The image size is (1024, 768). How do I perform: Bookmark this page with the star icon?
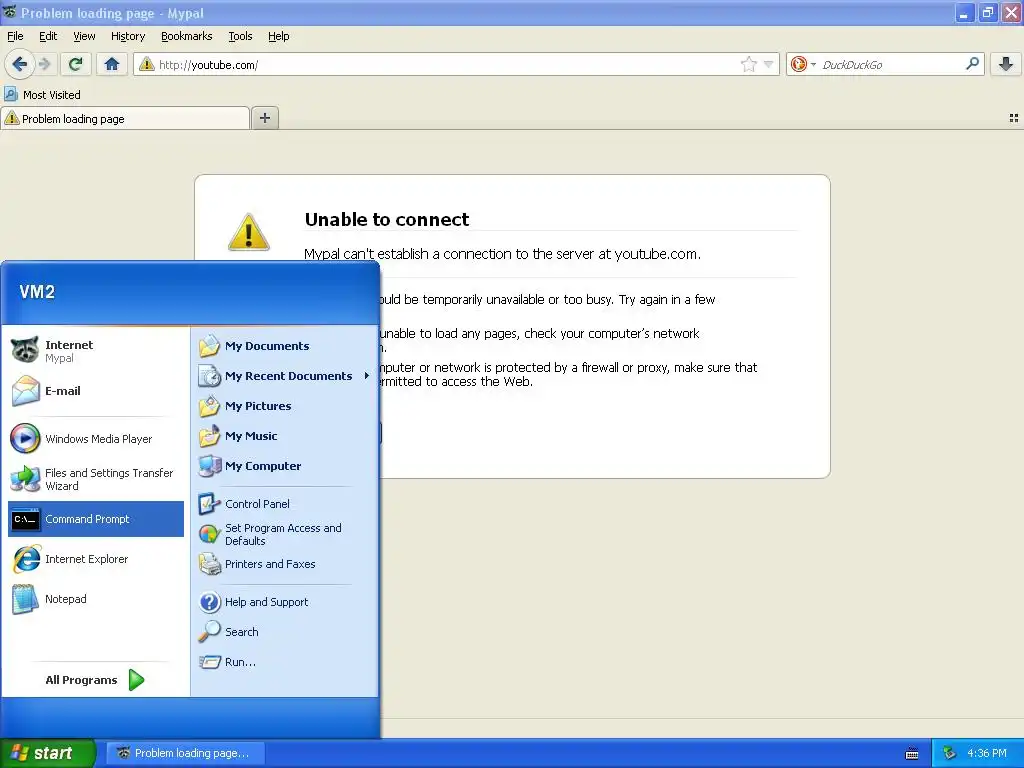(748, 64)
